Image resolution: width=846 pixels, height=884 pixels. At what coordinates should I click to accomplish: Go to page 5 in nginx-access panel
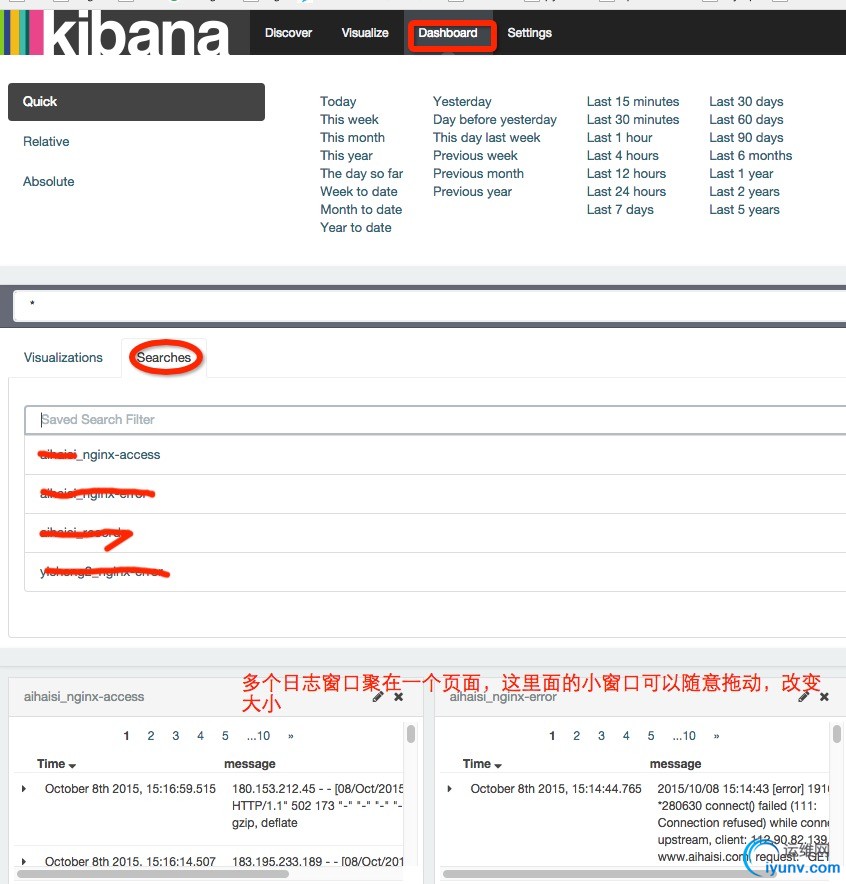click(x=225, y=736)
